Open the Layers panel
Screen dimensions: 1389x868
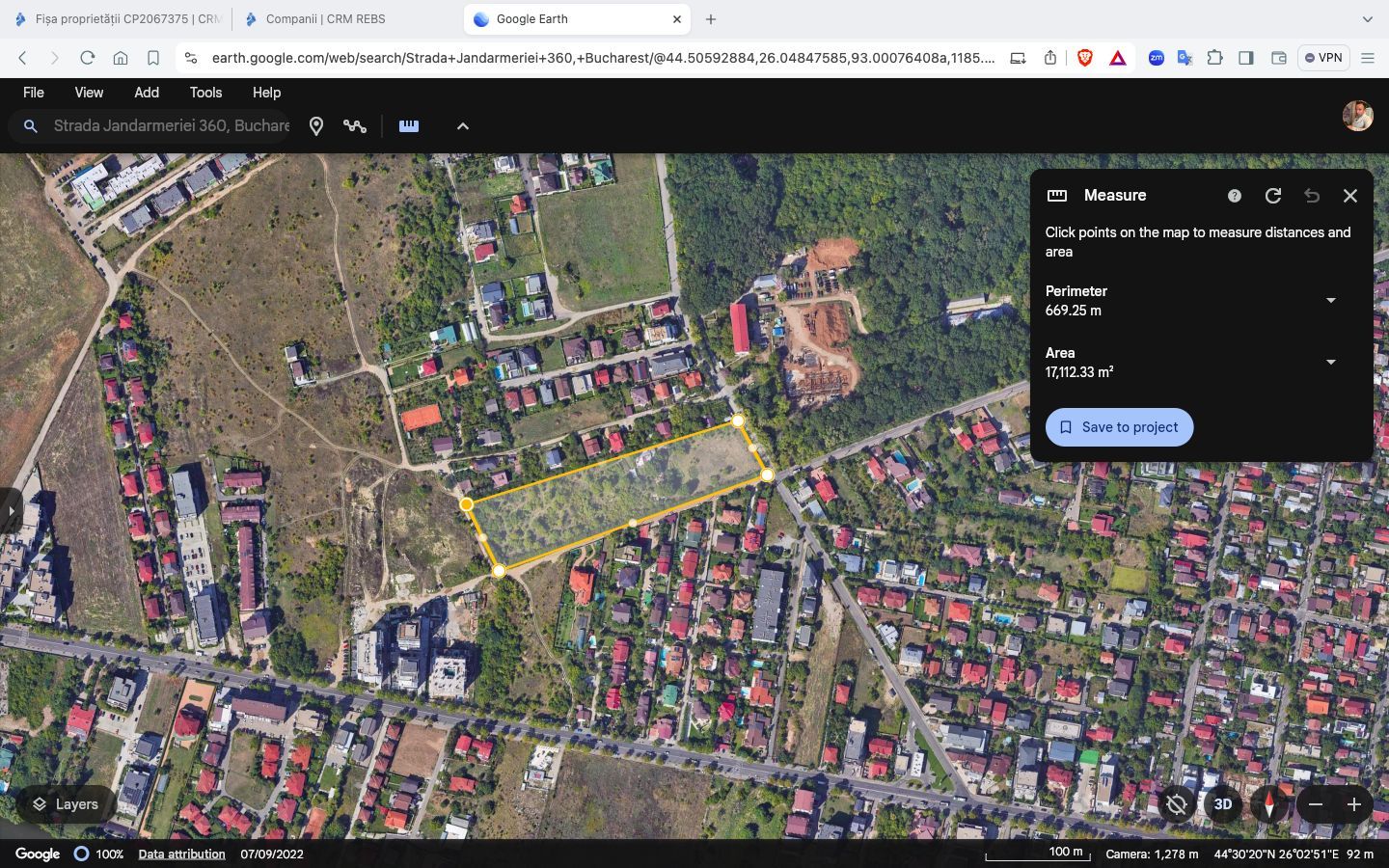[64, 803]
